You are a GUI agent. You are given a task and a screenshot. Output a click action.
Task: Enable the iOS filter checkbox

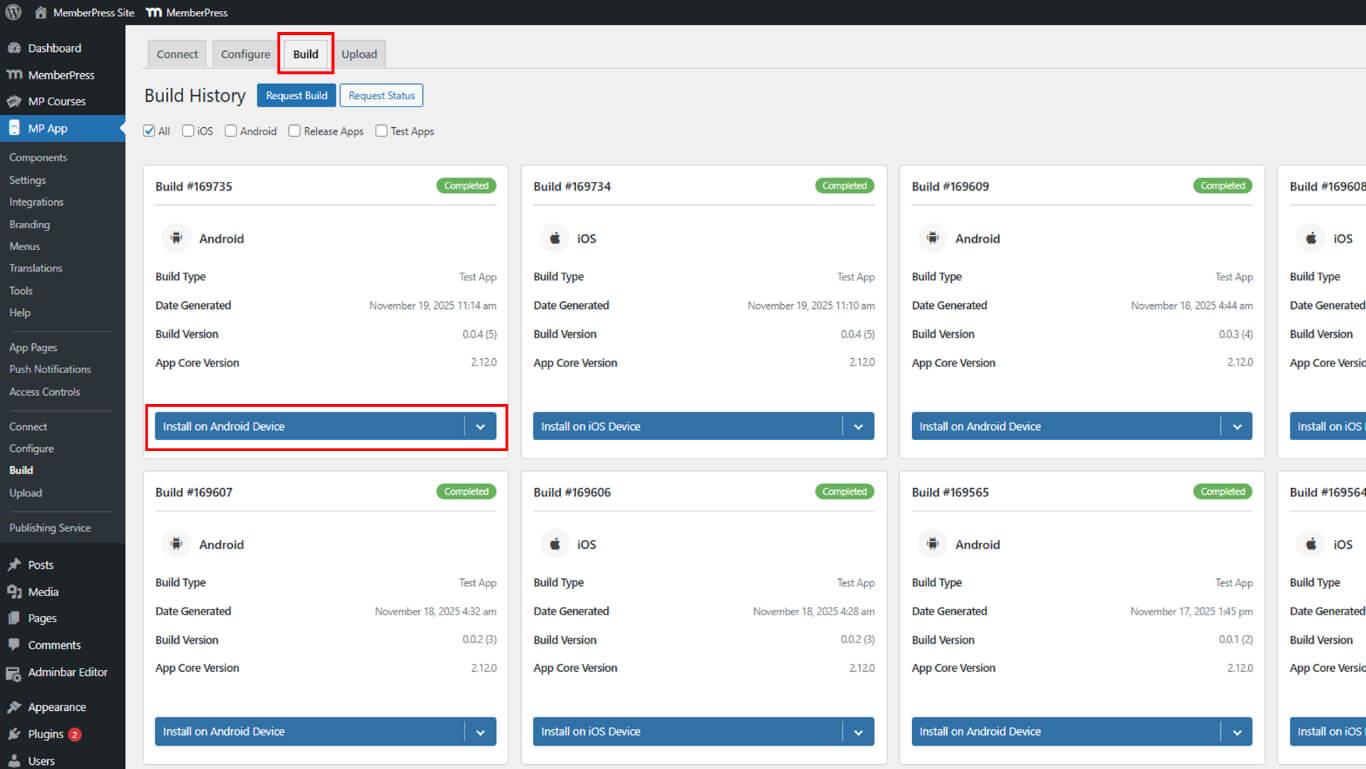point(188,131)
